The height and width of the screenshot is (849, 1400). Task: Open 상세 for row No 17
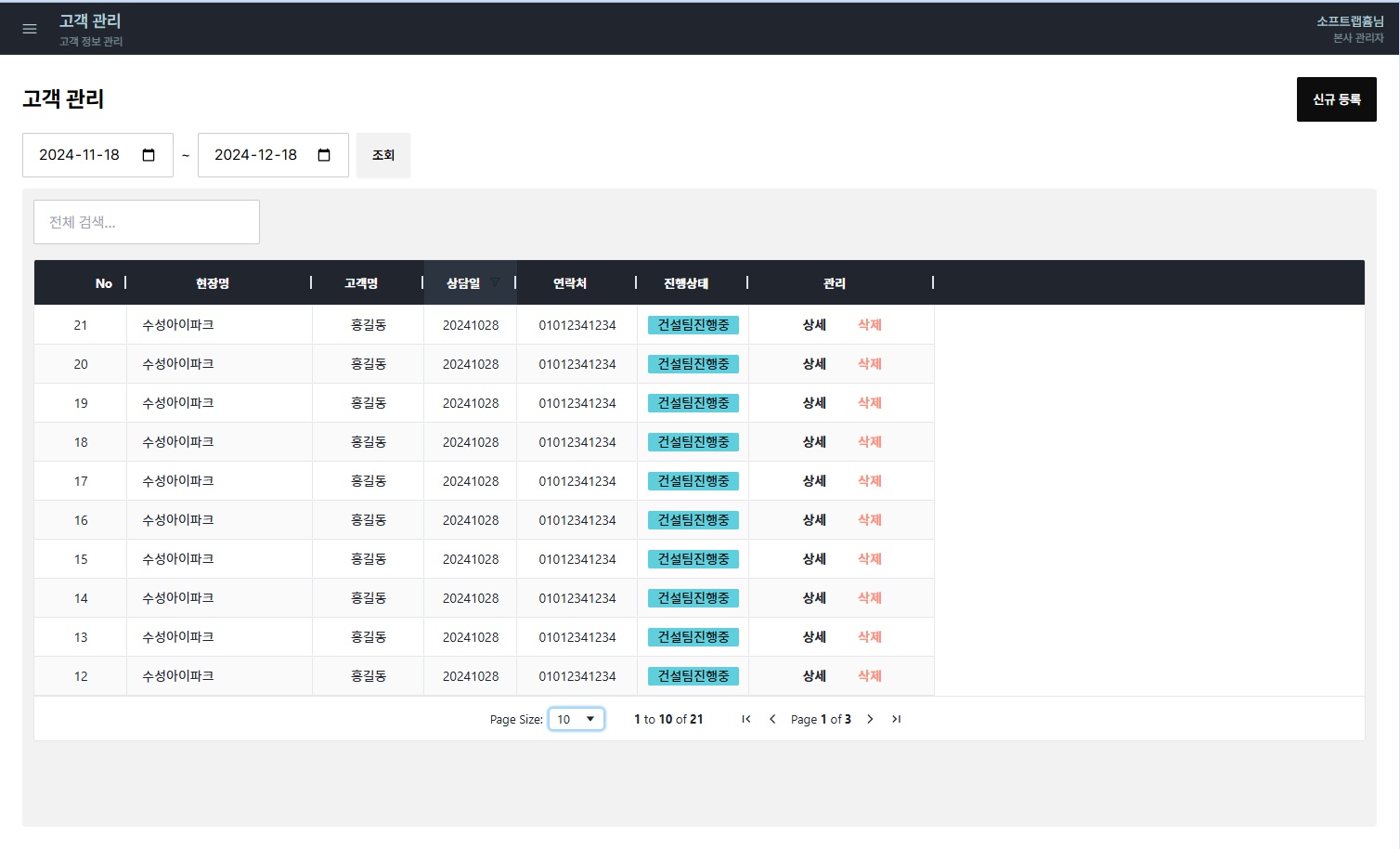click(814, 481)
